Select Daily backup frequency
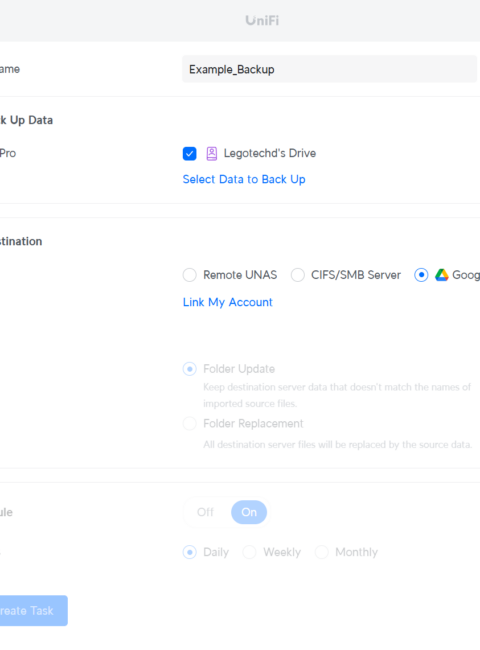Screen dimensions: 480x650 coord(190,552)
